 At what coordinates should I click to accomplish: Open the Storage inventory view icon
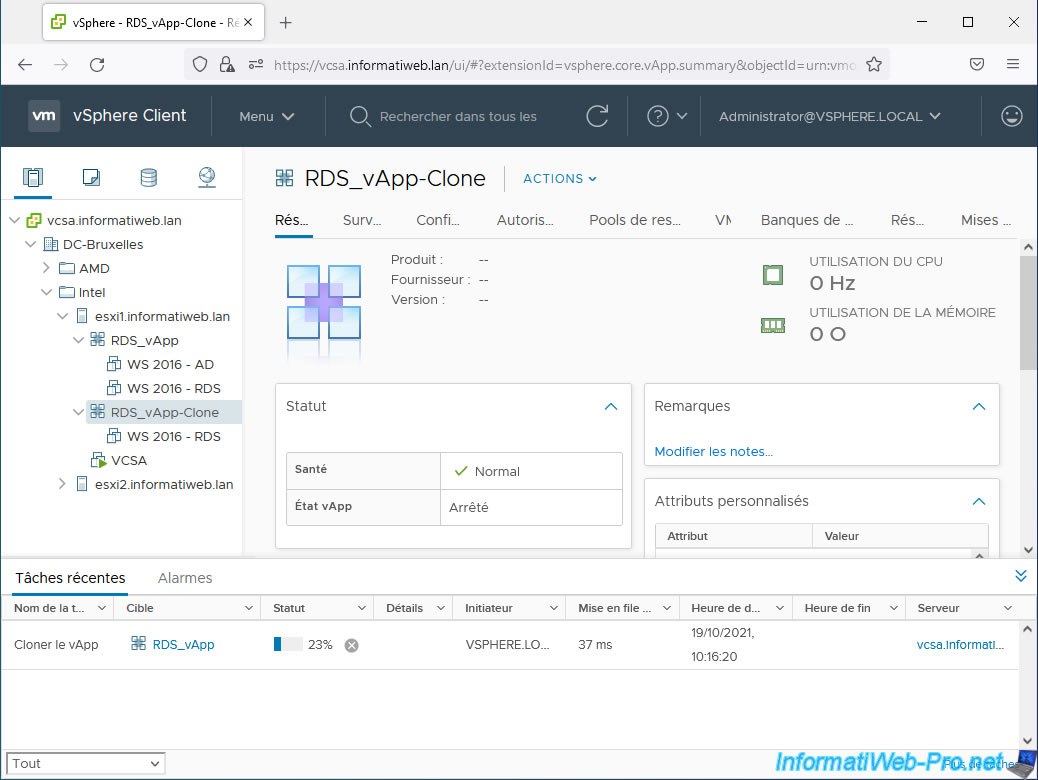[x=148, y=178]
